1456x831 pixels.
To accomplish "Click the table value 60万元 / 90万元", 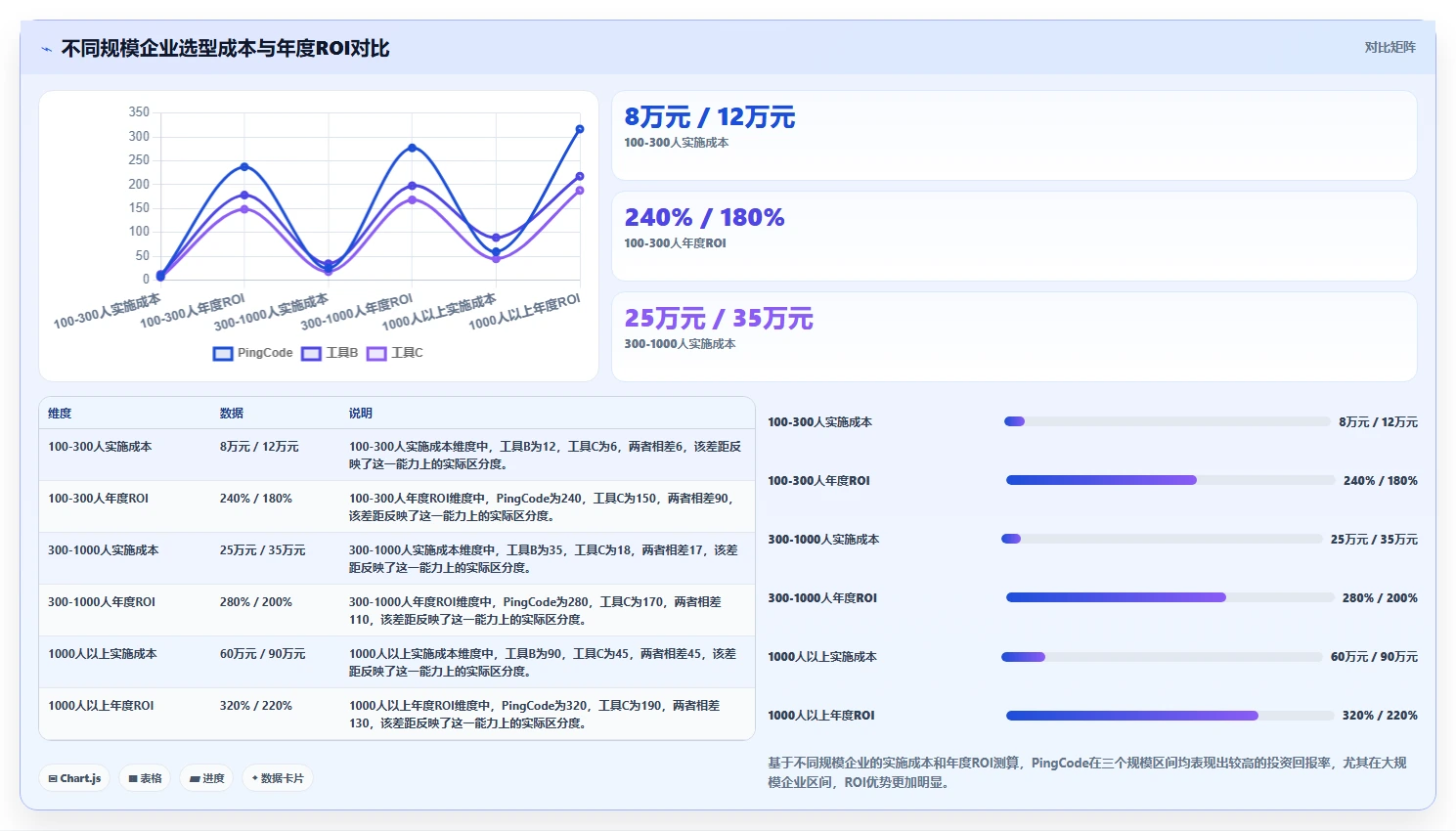I will point(262,654).
